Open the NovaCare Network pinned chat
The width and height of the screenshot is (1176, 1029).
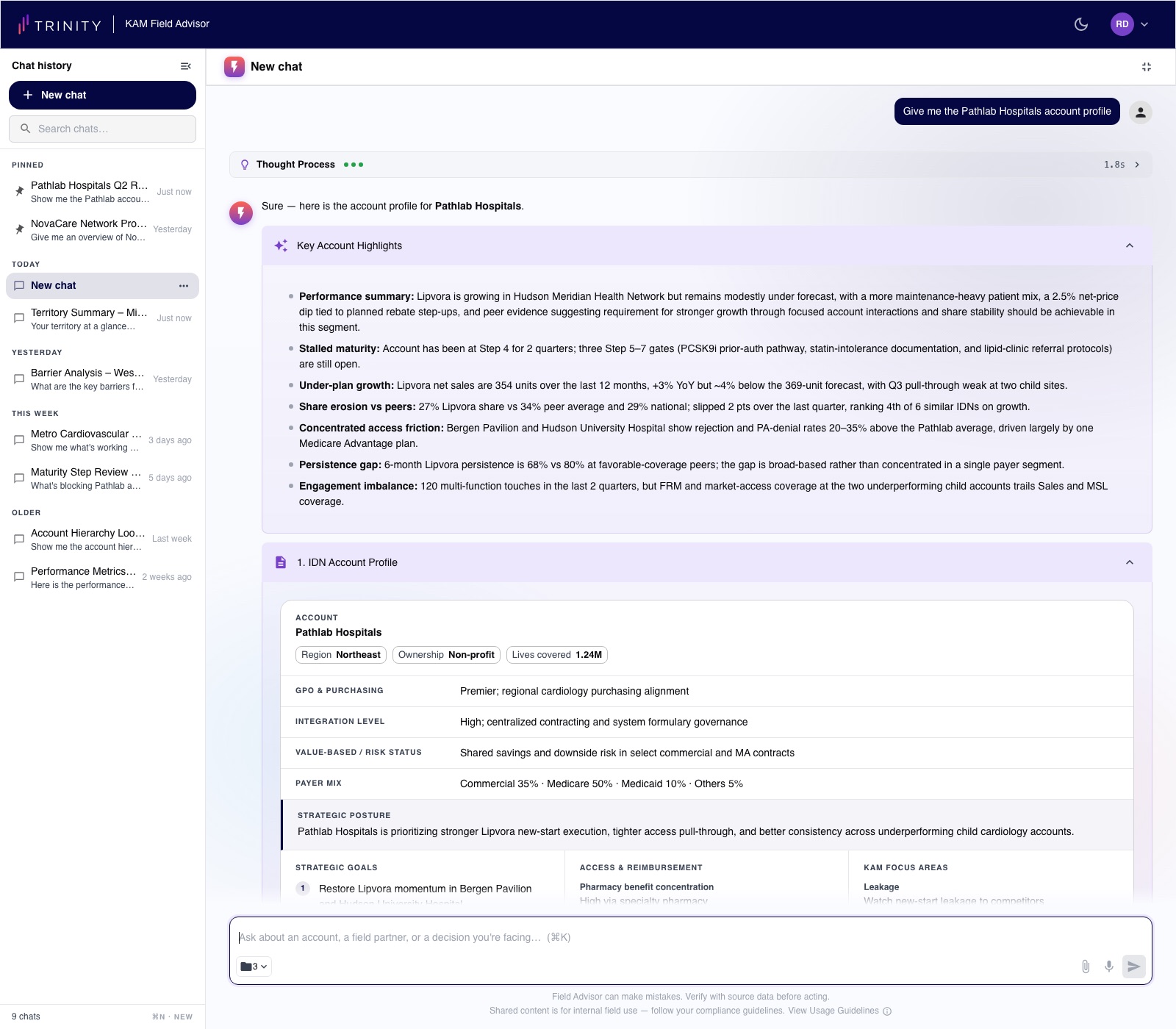(x=102, y=229)
